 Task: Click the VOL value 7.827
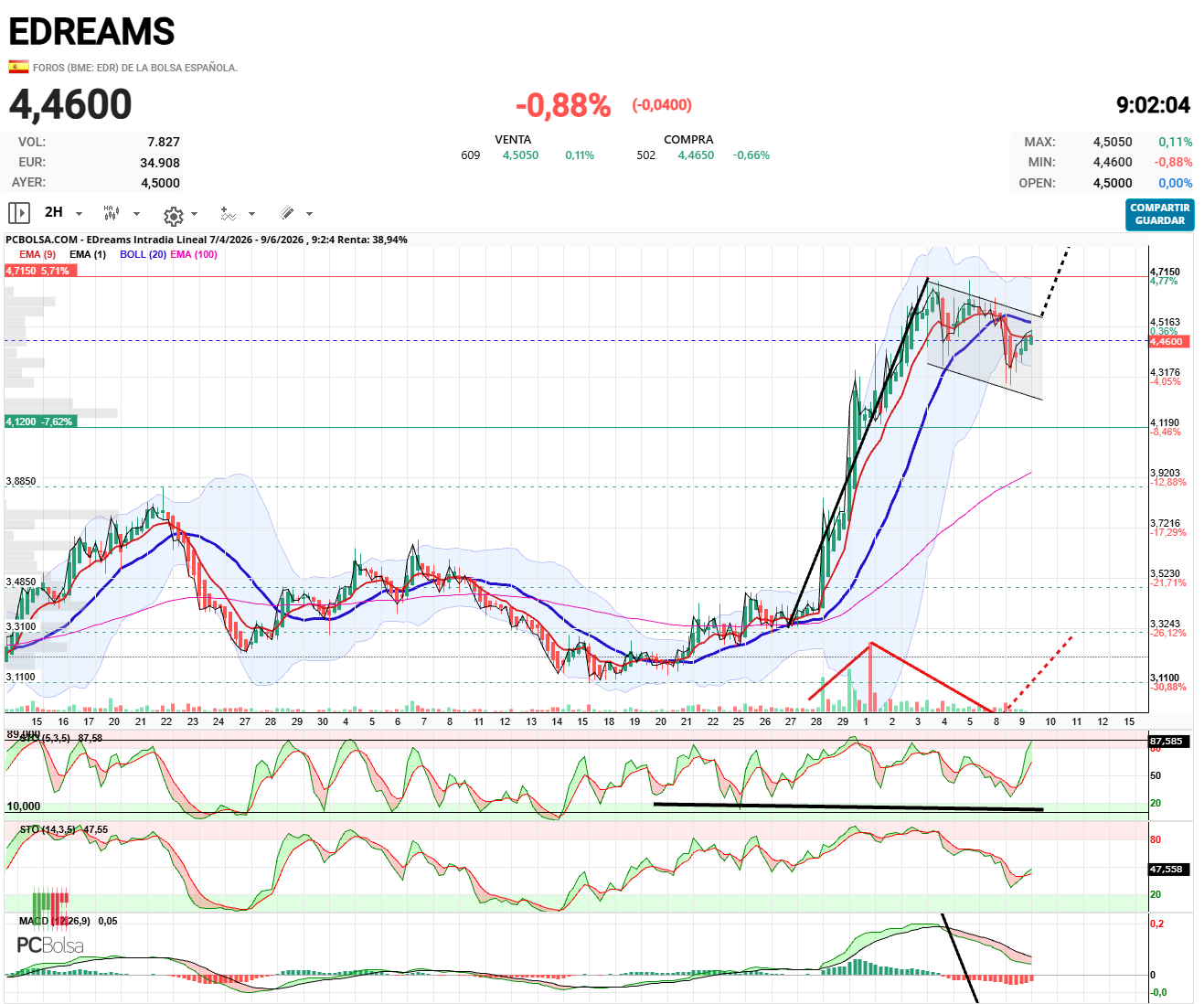pyautogui.click(x=164, y=142)
